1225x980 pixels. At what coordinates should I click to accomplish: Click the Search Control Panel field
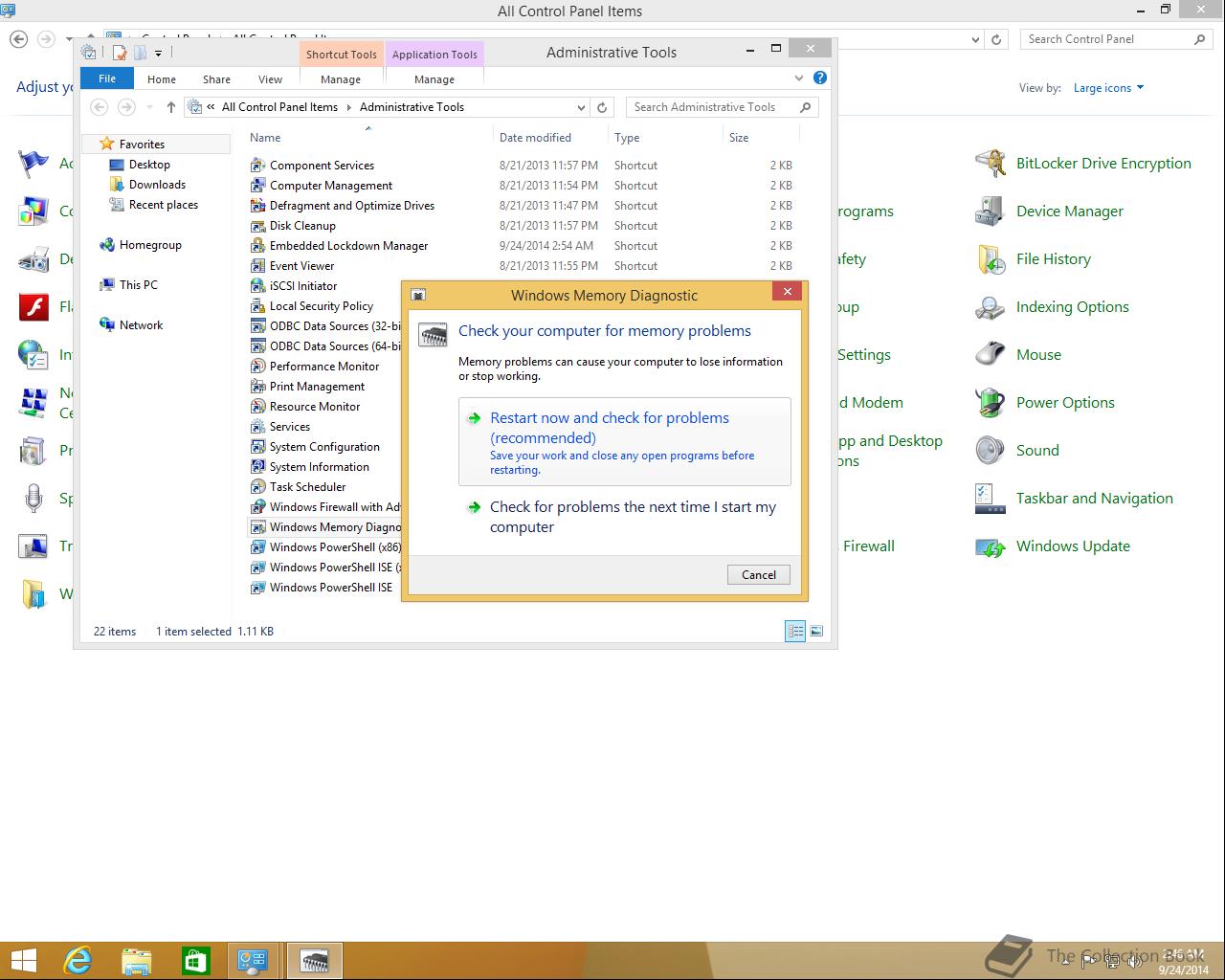point(1116,39)
